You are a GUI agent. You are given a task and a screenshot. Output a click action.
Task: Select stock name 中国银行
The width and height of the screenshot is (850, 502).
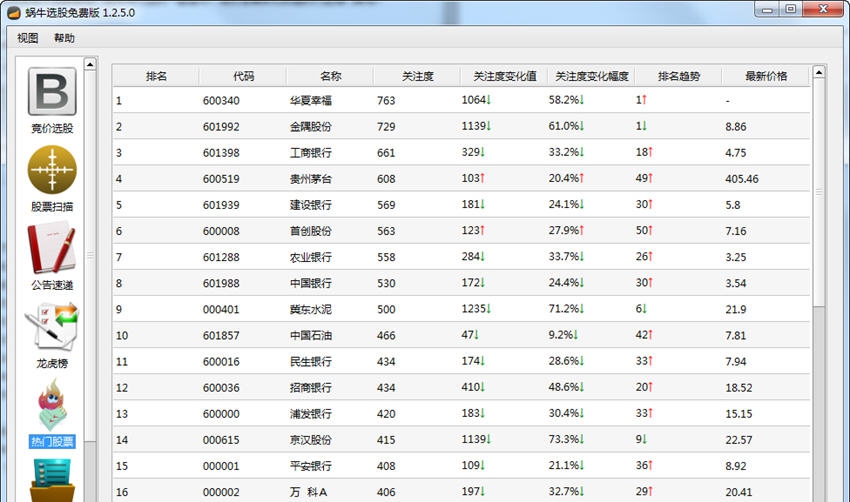[311, 283]
